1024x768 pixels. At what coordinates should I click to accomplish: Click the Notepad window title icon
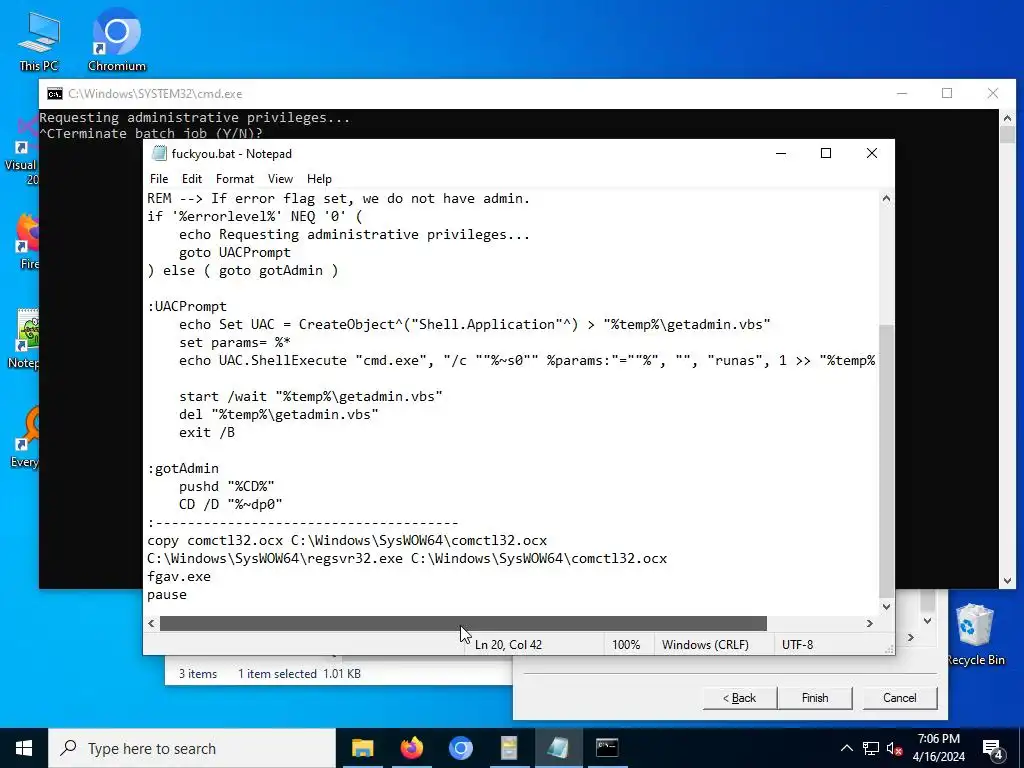[159, 153]
